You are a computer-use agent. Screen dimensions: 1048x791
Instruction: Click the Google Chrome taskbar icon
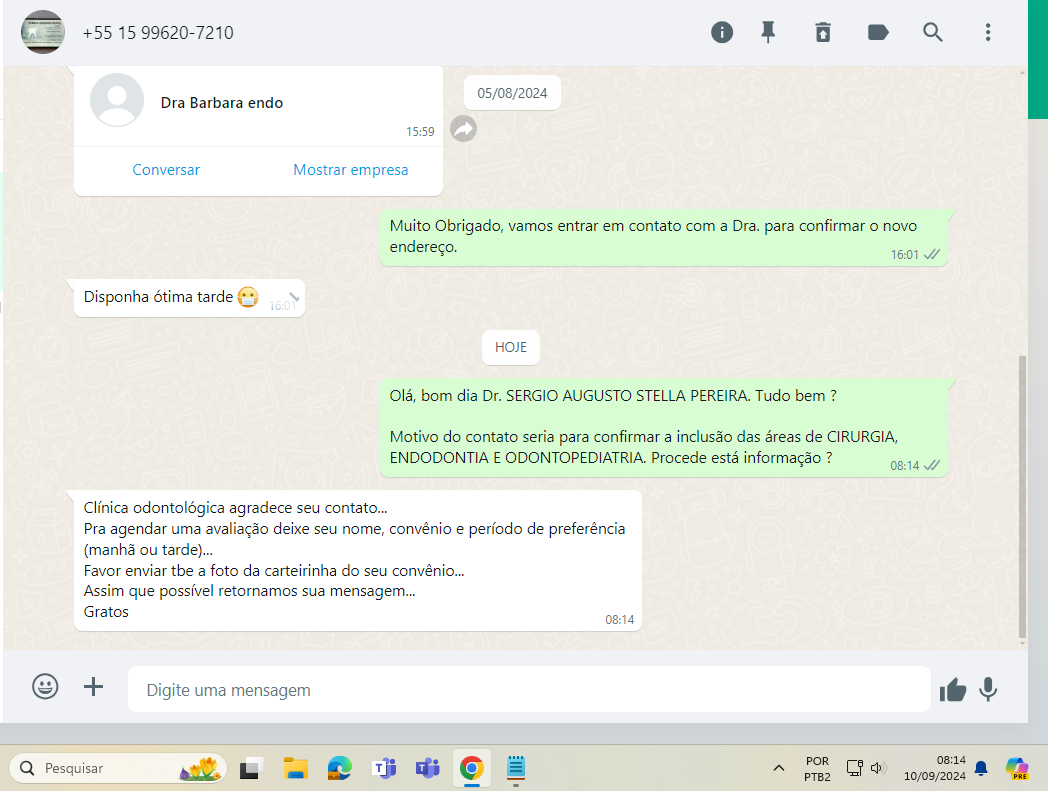[472, 768]
